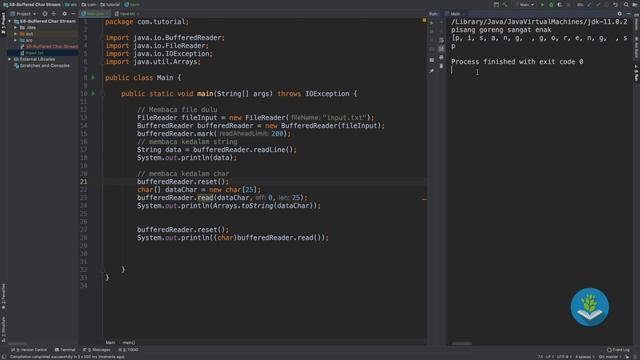Viewport: 640px width, 360px height.
Task: Click the Rerun icon in Run panel
Action: click(432, 23)
